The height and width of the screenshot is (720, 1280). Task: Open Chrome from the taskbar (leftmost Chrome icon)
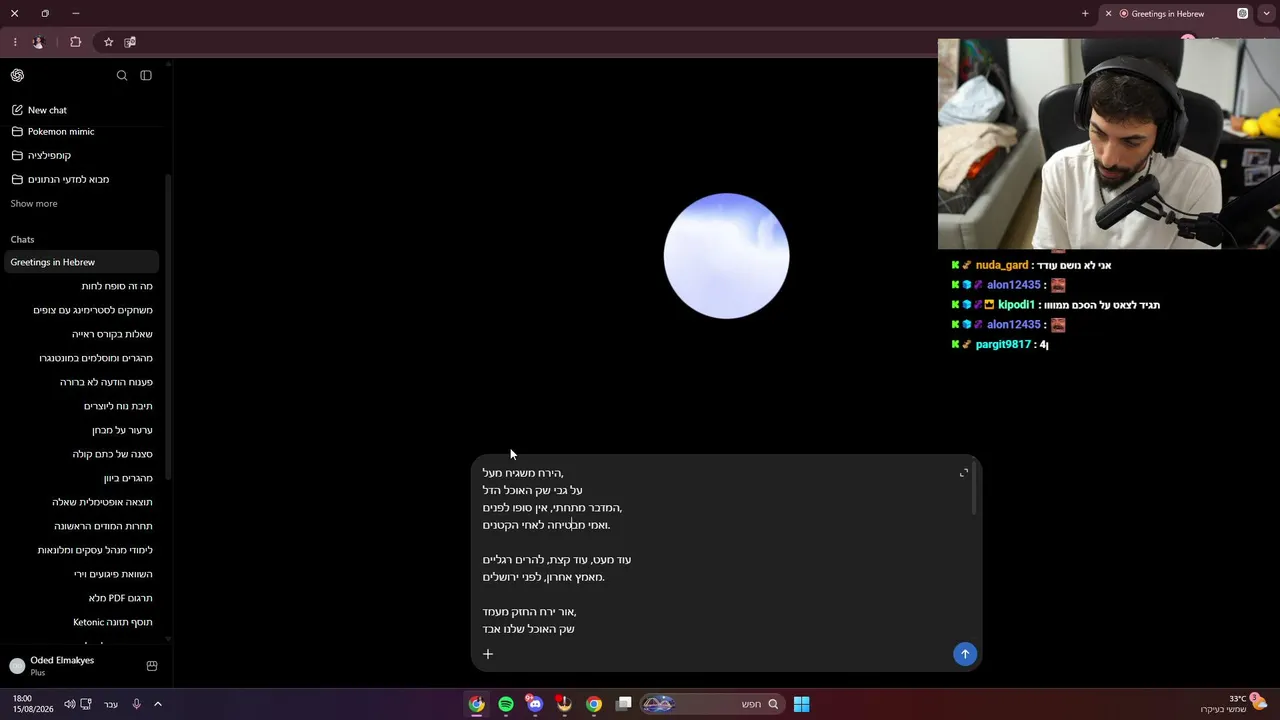tap(477, 704)
